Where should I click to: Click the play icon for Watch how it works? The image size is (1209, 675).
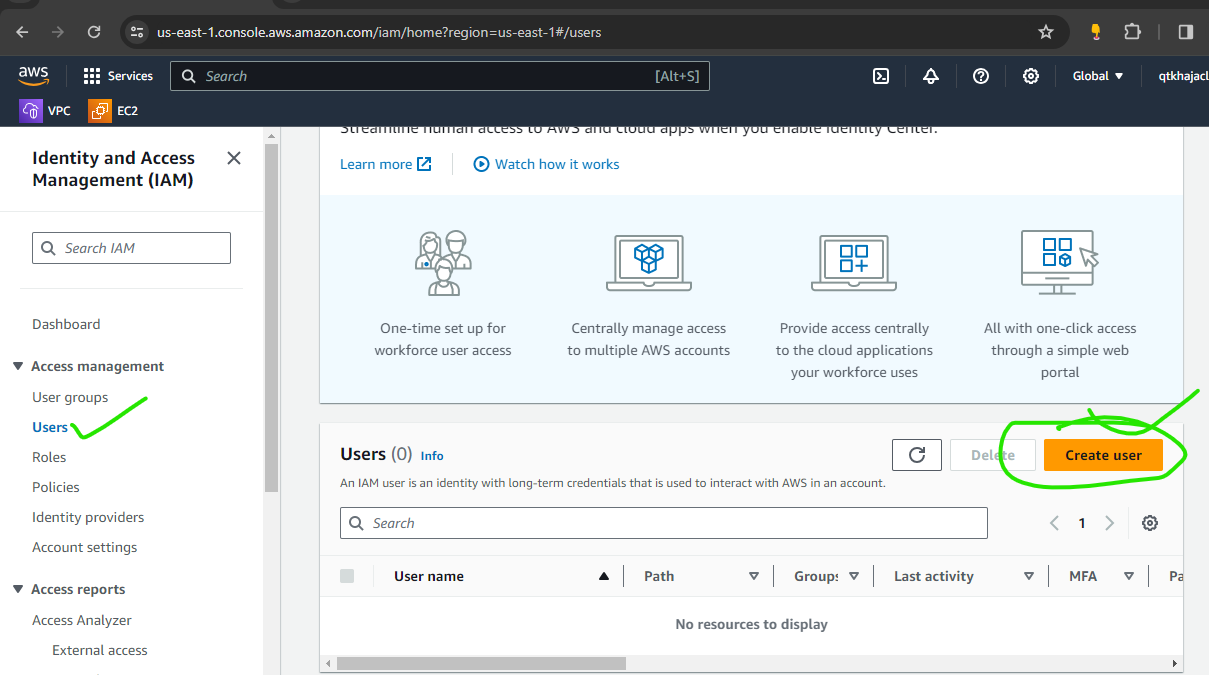click(x=481, y=164)
